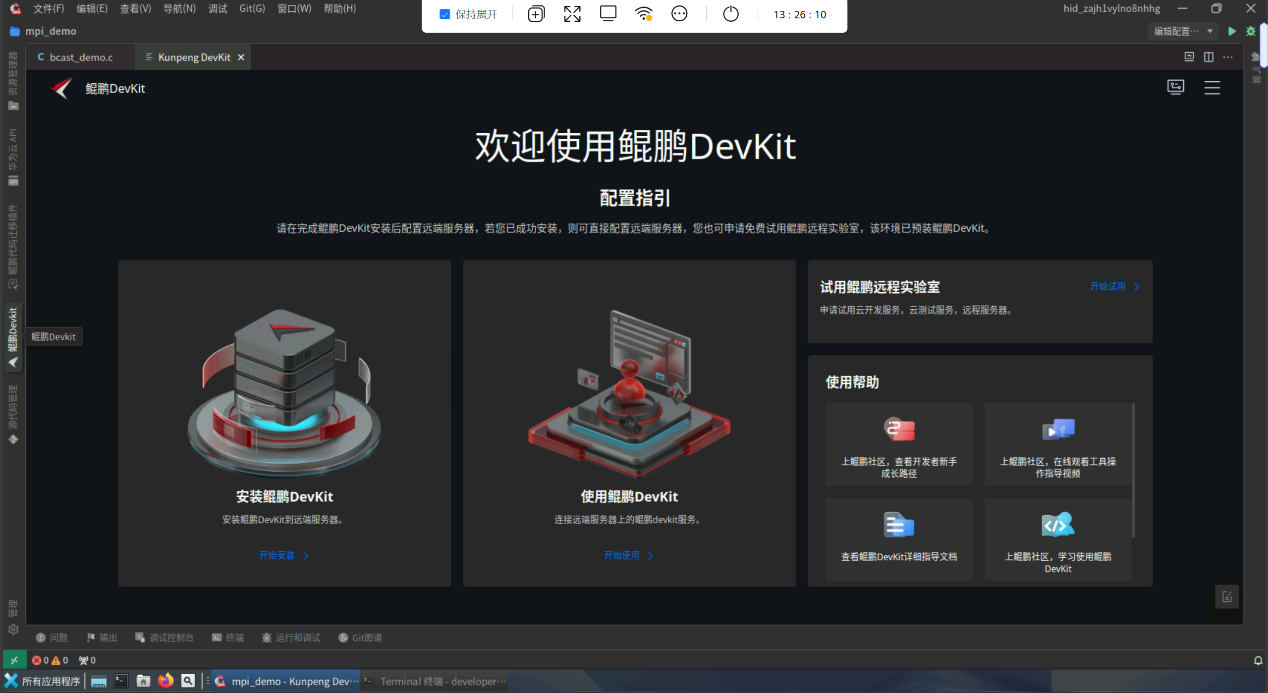Screen dimensions: 1268x693
Task: Toggle the 保持展开 checkbox
Action: pyautogui.click(x=445, y=14)
